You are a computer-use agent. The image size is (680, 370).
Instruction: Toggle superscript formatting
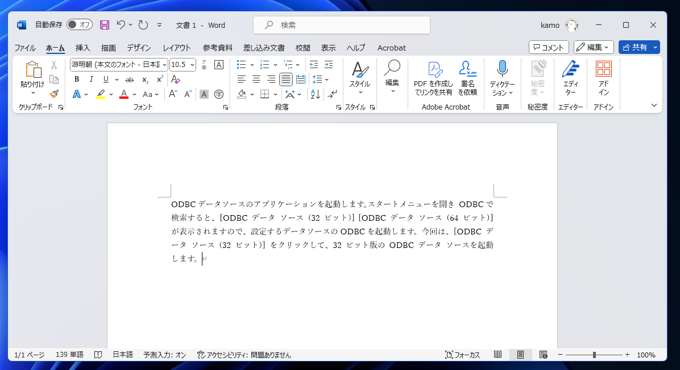tap(160, 79)
